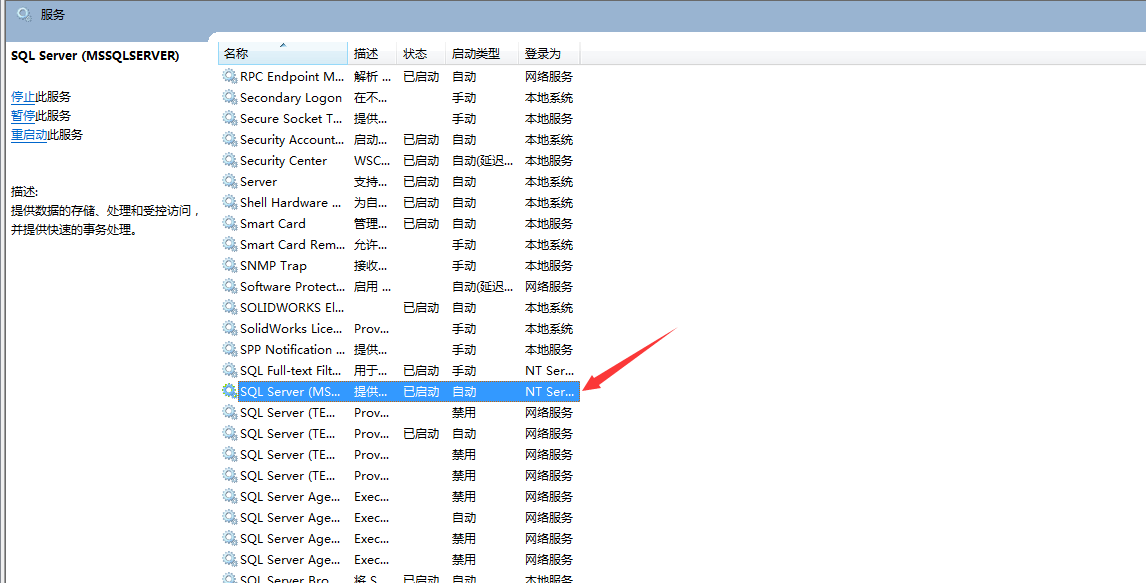
Task: Click the 暂停 link to pause the service
Action: (23, 115)
